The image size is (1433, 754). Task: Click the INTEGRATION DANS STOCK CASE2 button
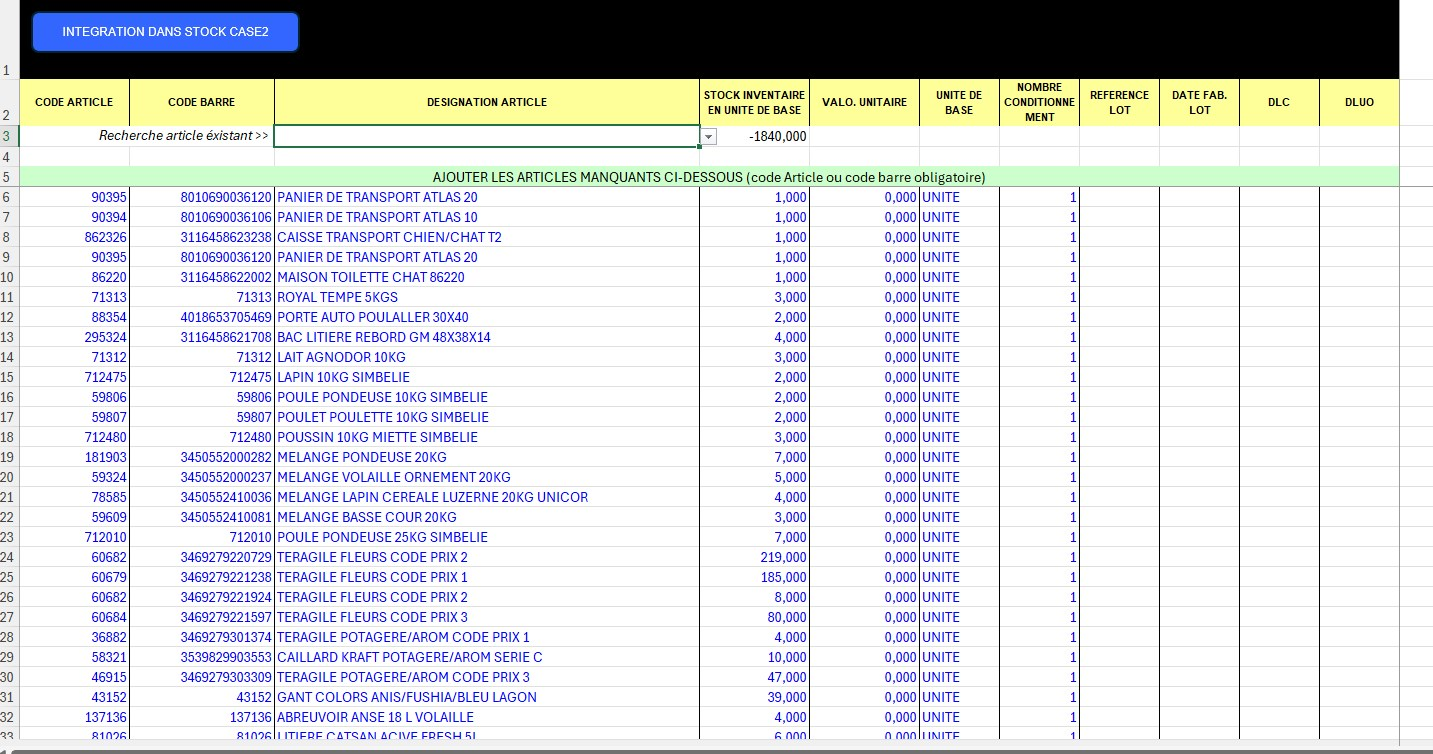pos(165,32)
